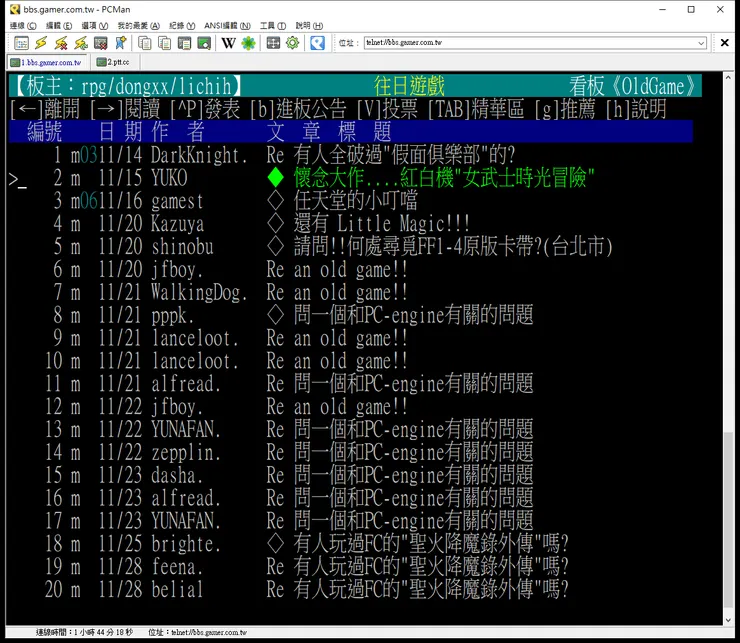Open the 連線 (C) menu
Viewport: 740px width, 643px height.
pyautogui.click(x=23, y=25)
